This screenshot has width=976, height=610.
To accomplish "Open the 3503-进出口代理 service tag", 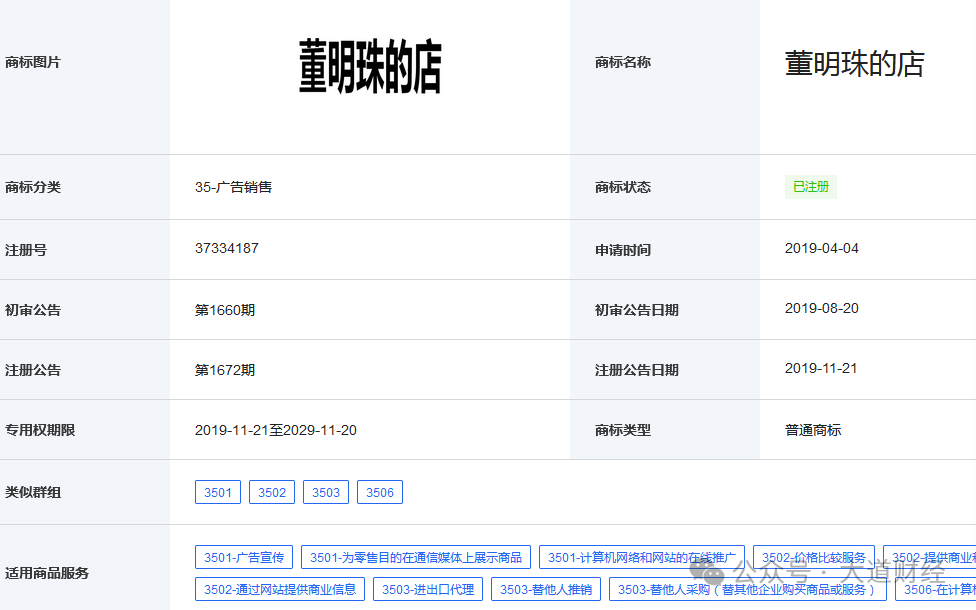I will point(427,589).
